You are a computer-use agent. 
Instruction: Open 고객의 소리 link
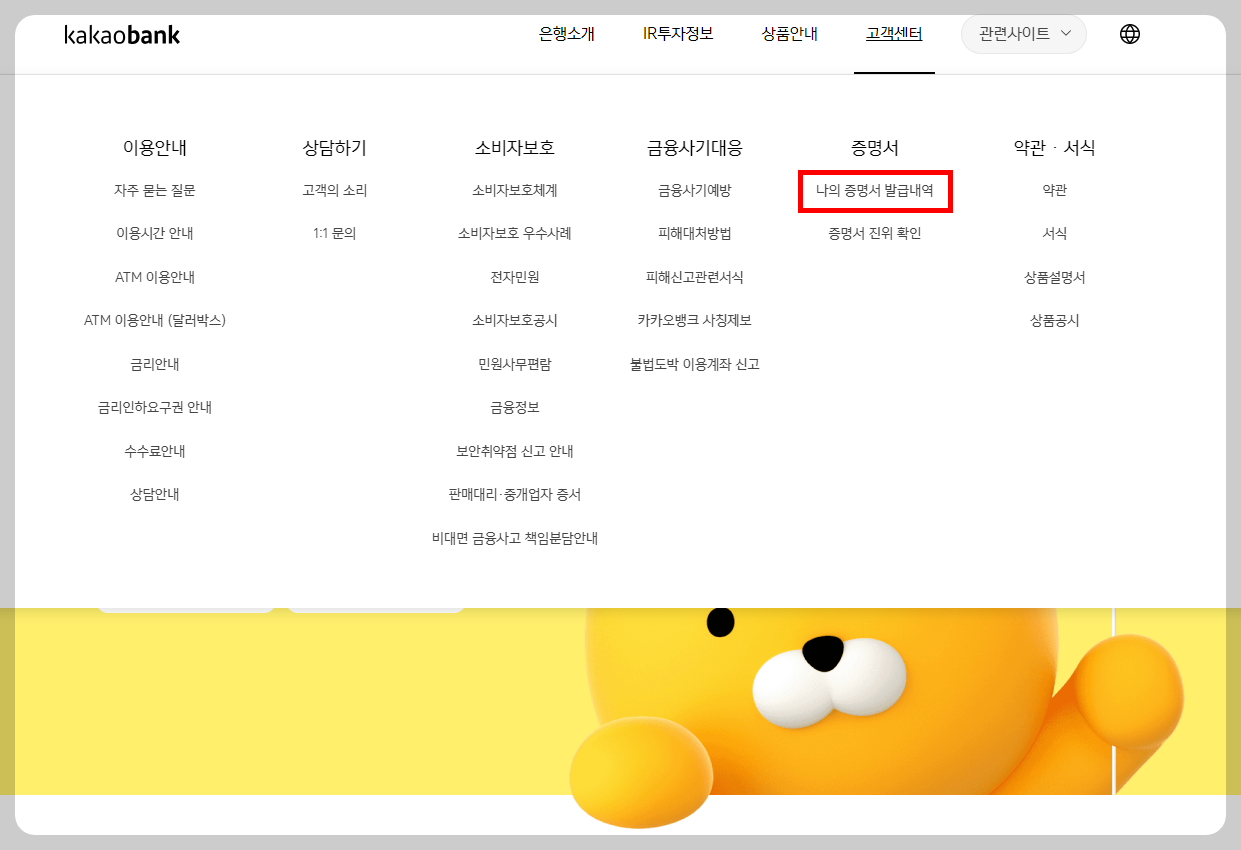[335, 190]
